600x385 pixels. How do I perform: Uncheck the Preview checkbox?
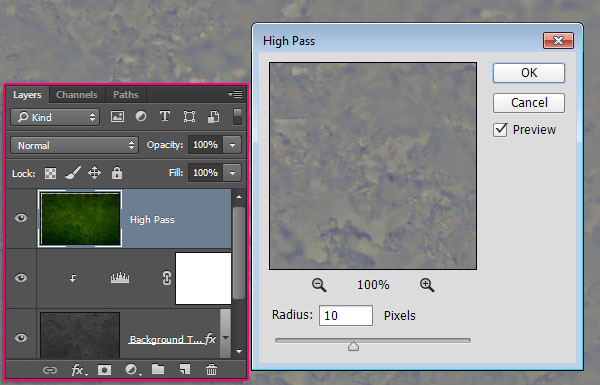[500, 130]
